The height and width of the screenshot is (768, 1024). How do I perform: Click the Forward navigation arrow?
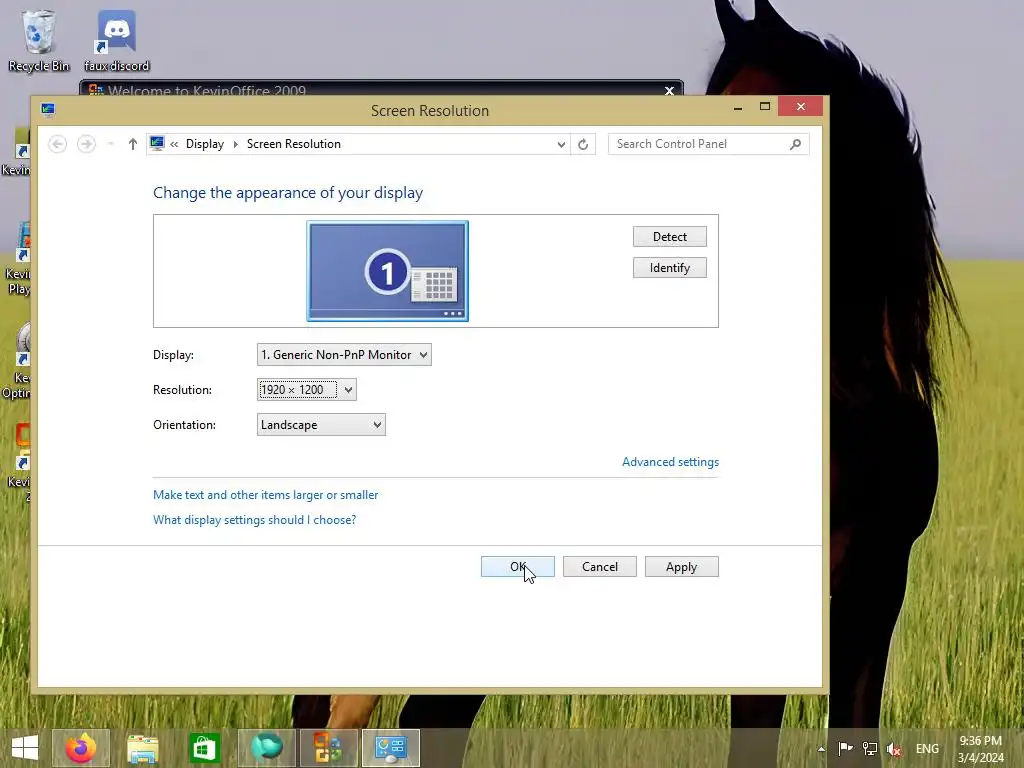[86, 144]
